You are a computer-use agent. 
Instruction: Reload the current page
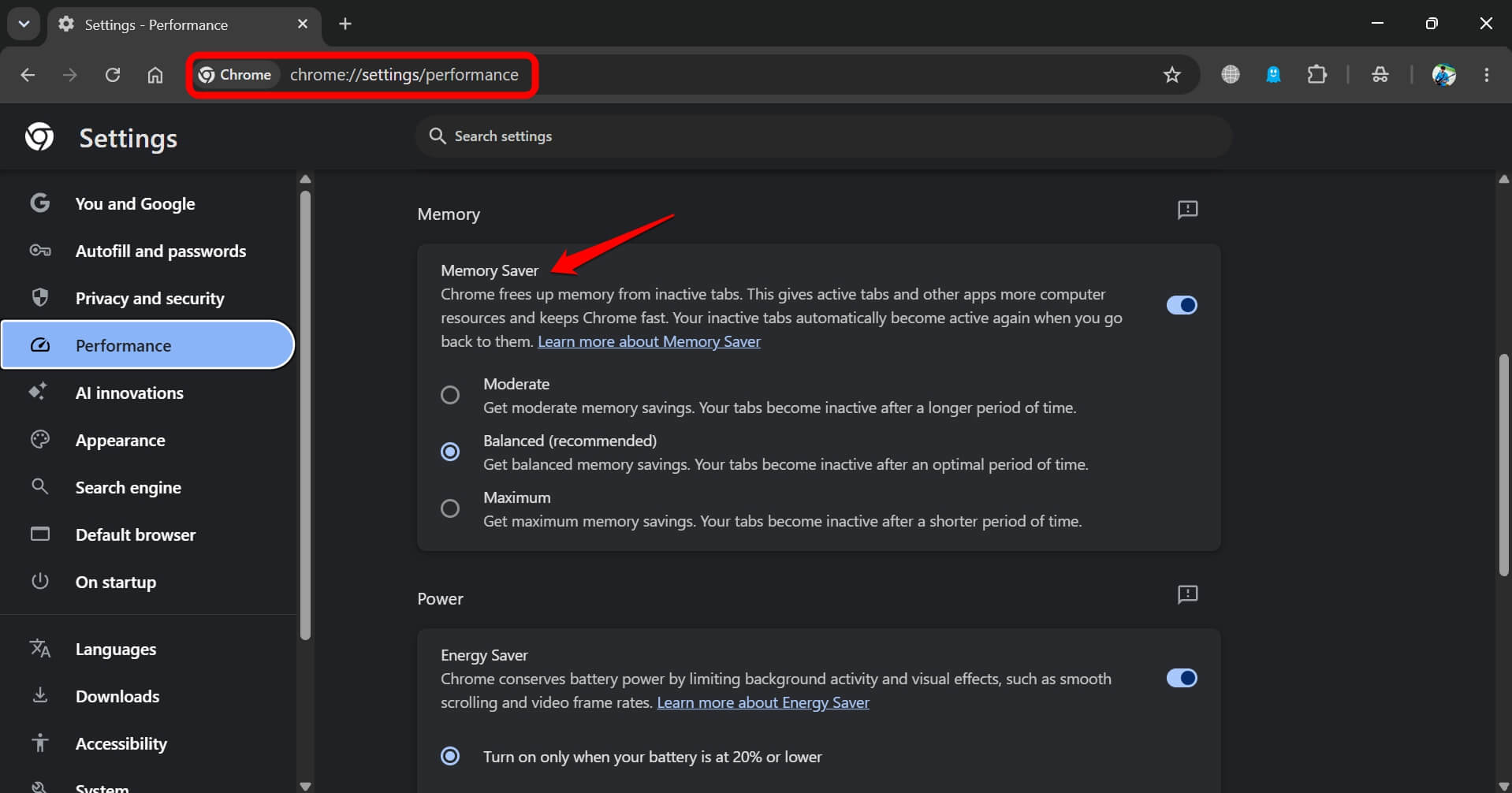point(113,75)
